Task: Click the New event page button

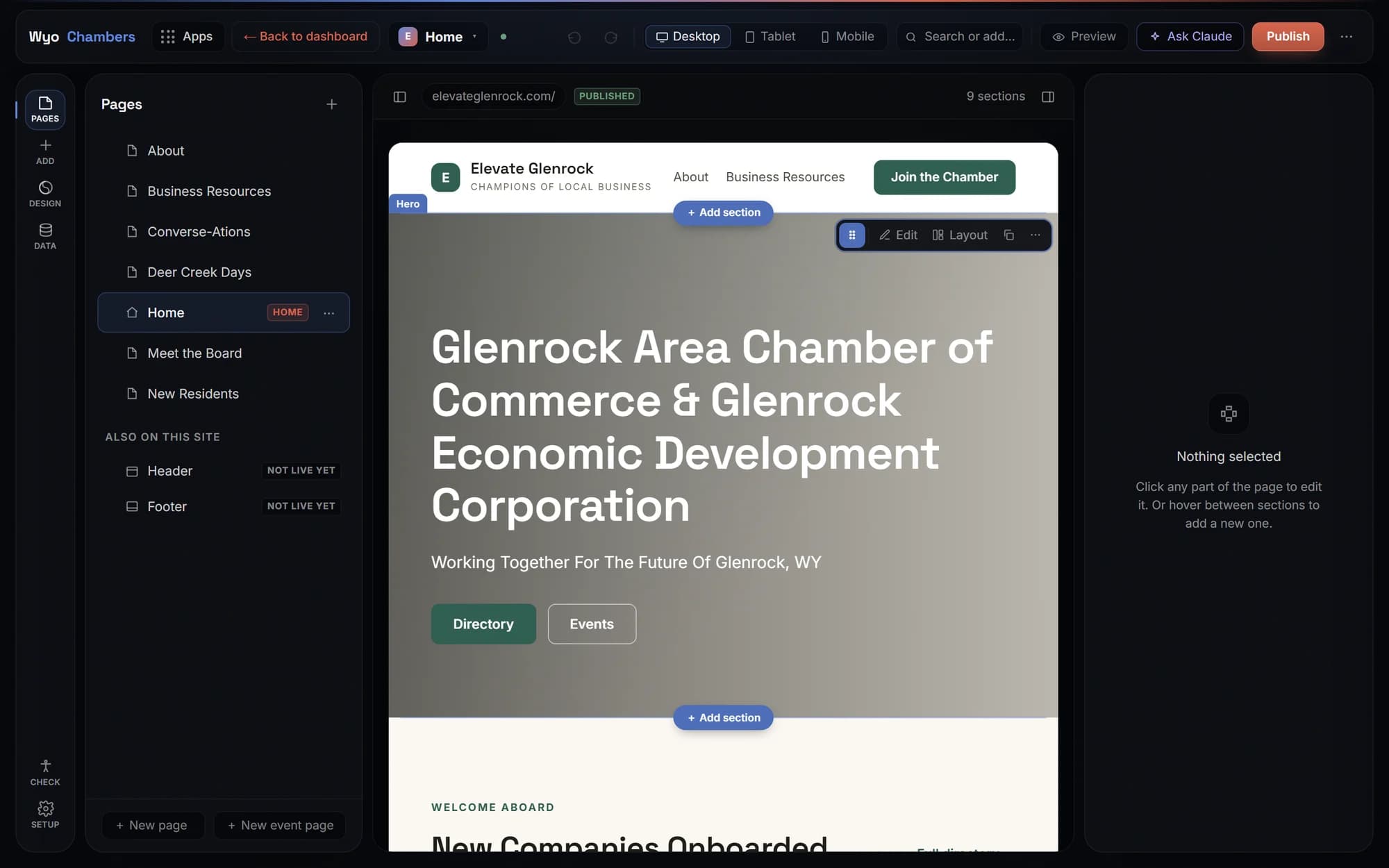Action: coord(281,826)
